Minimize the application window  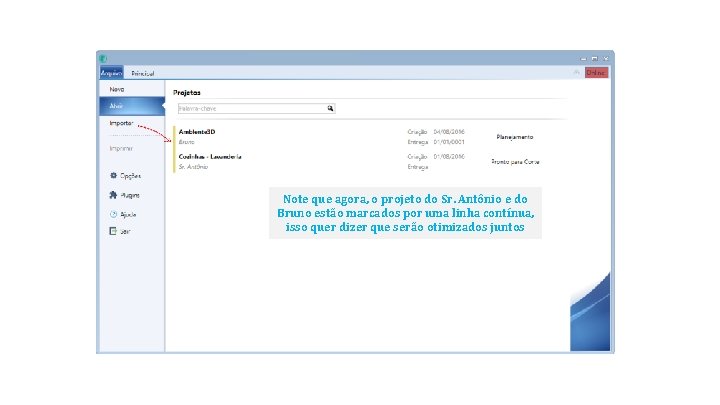[584, 59]
